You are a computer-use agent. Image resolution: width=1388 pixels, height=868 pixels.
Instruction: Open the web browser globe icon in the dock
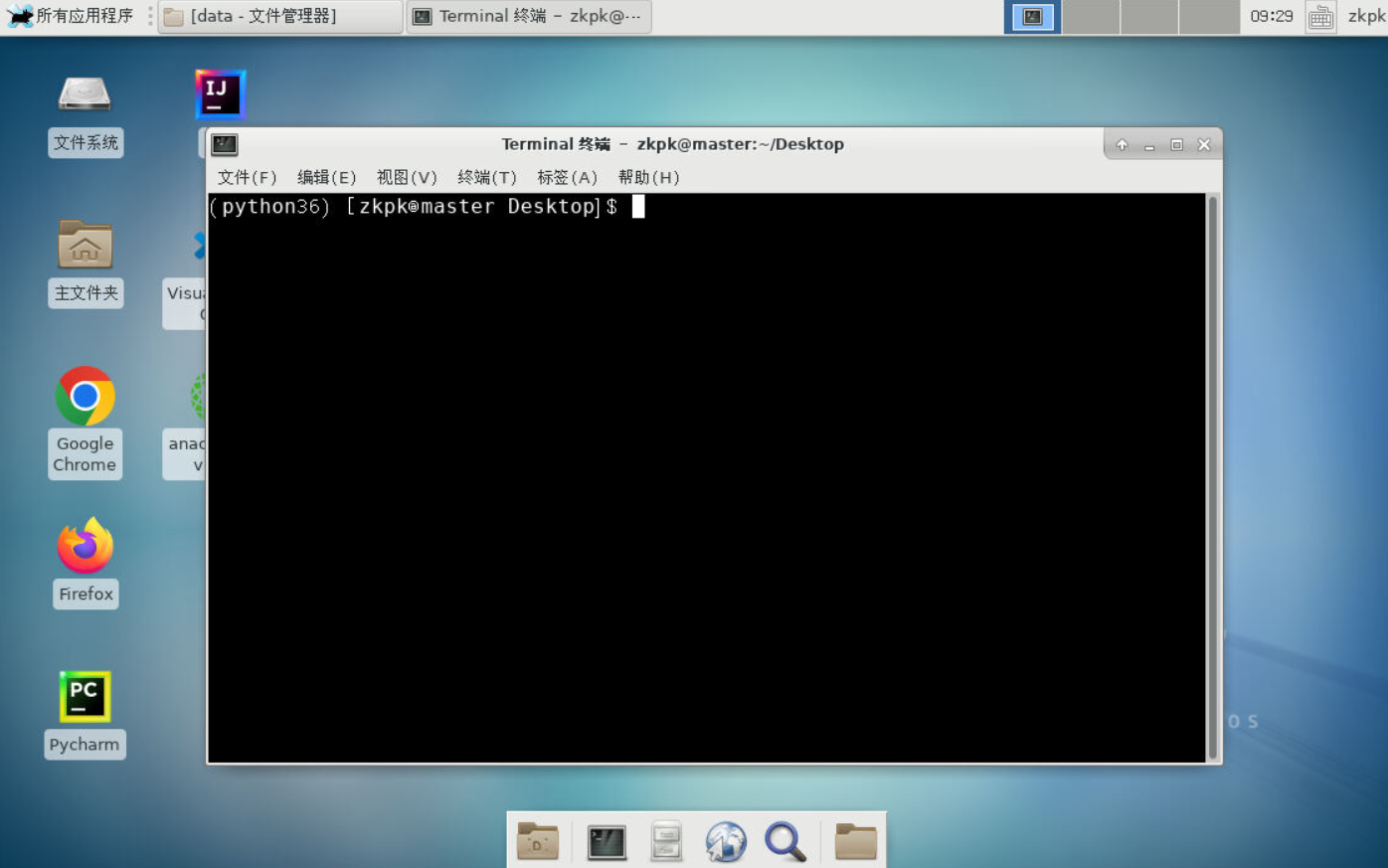[x=726, y=842]
